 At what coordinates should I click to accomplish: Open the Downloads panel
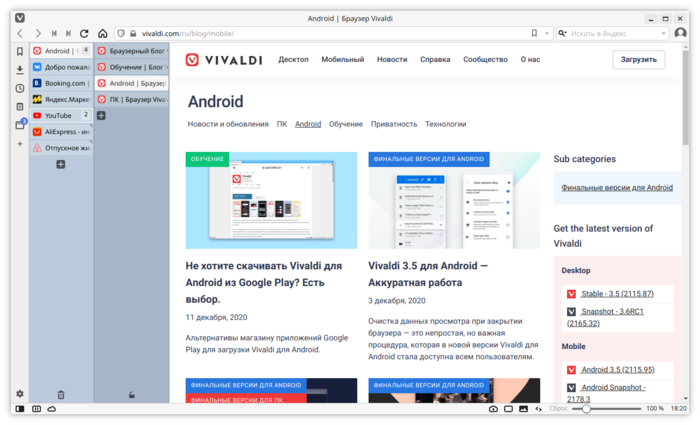[x=20, y=69]
